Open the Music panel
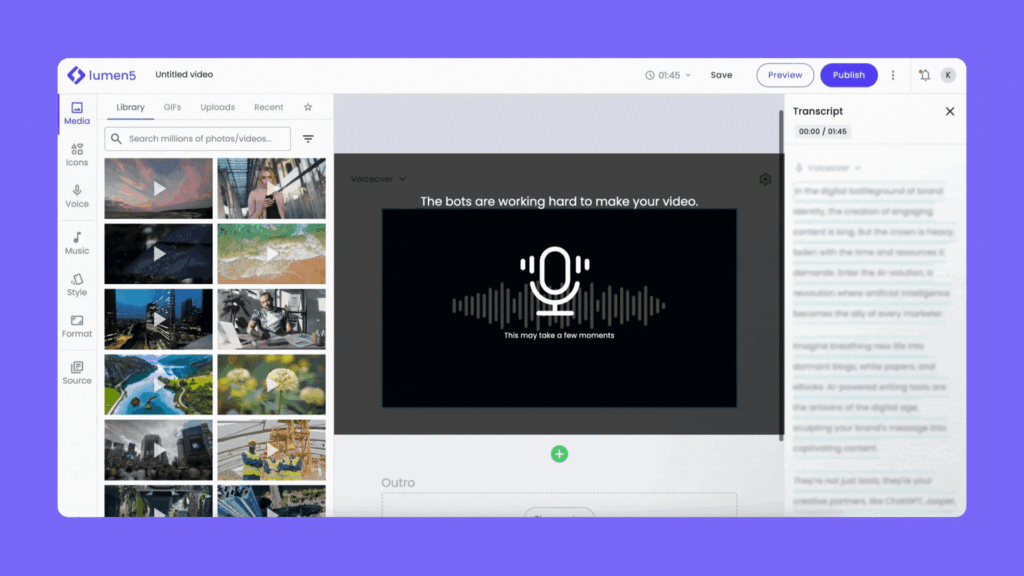1024x576 pixels. (x=77, y=243)
